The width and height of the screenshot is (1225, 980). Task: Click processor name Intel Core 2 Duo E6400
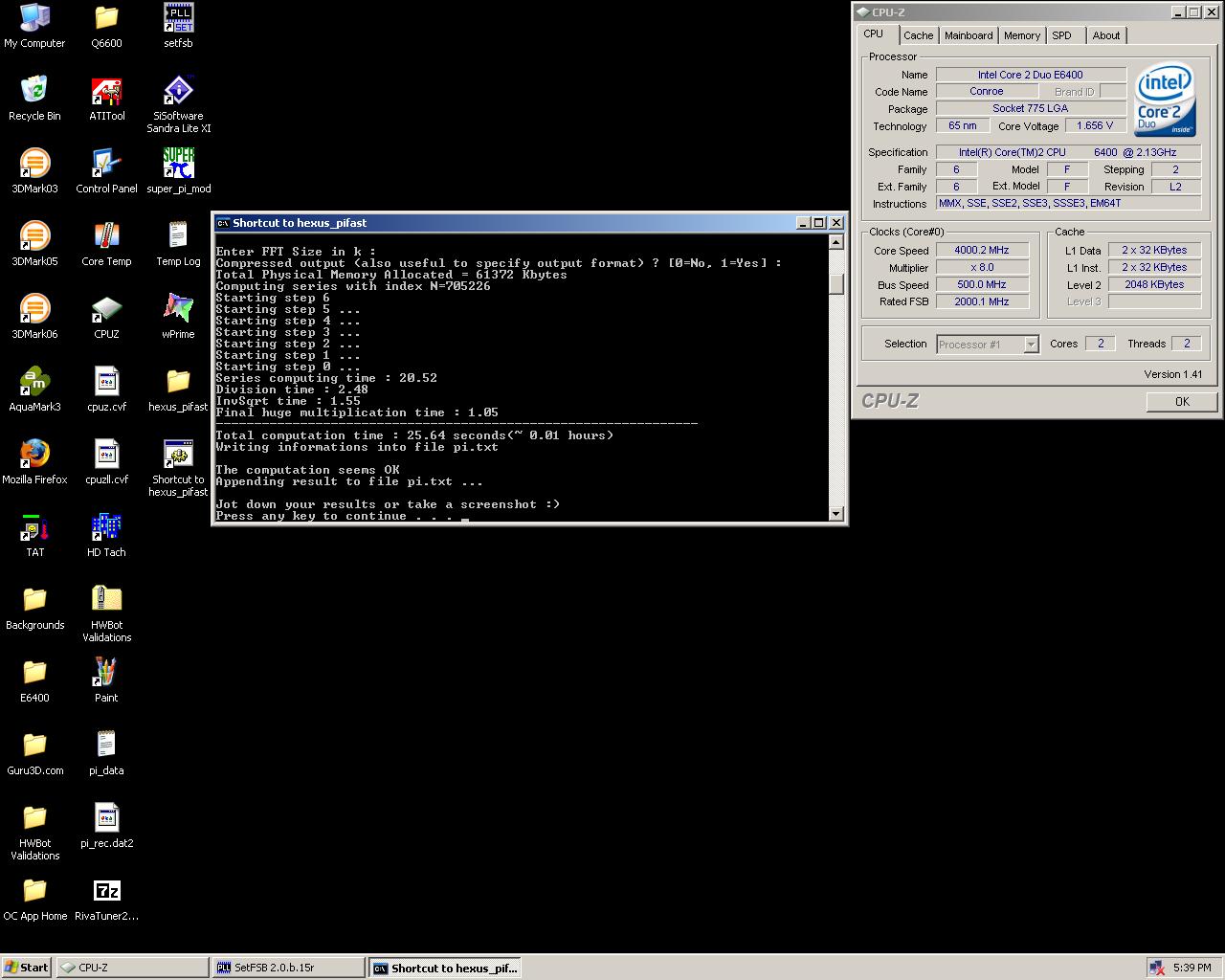pos(1030,75)
